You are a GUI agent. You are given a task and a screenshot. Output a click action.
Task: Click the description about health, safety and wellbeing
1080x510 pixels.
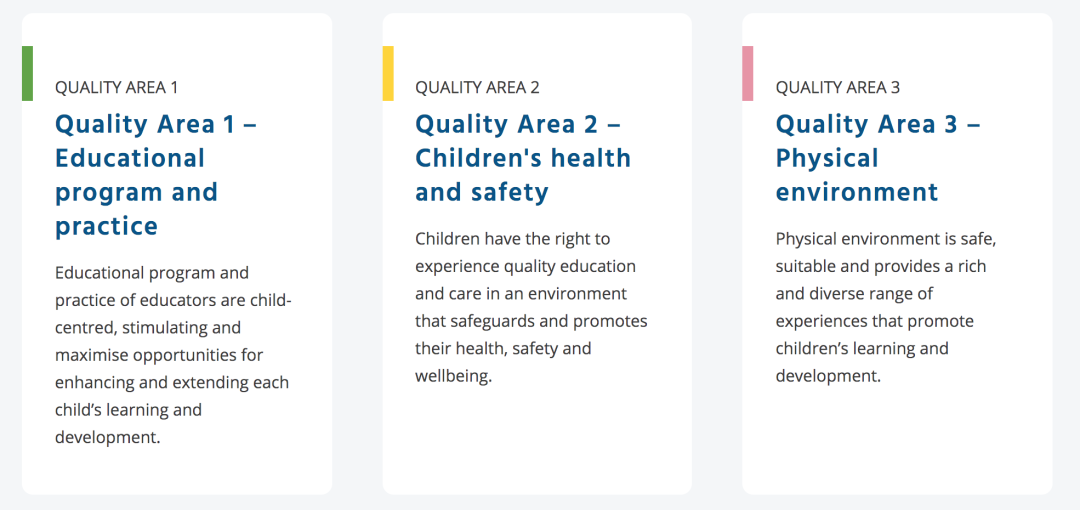point(532,308)
